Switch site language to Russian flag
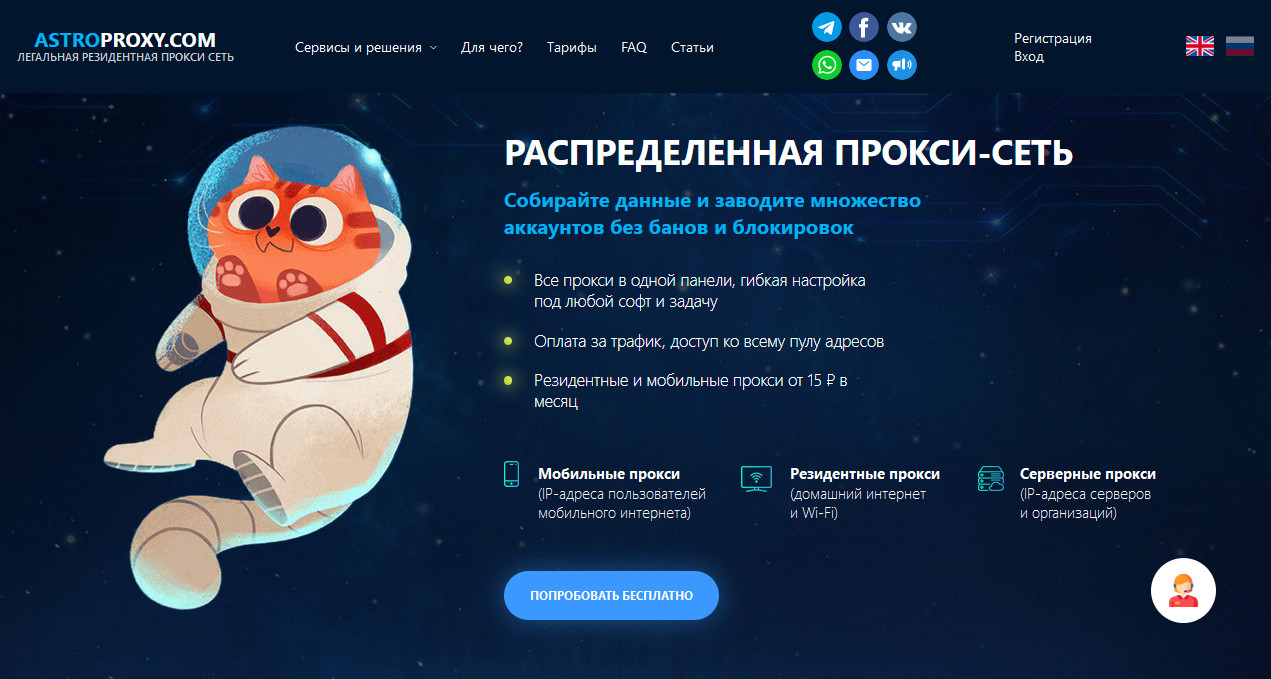Viewport: 1271px width, 679px height. click(x=1240, y=46)
